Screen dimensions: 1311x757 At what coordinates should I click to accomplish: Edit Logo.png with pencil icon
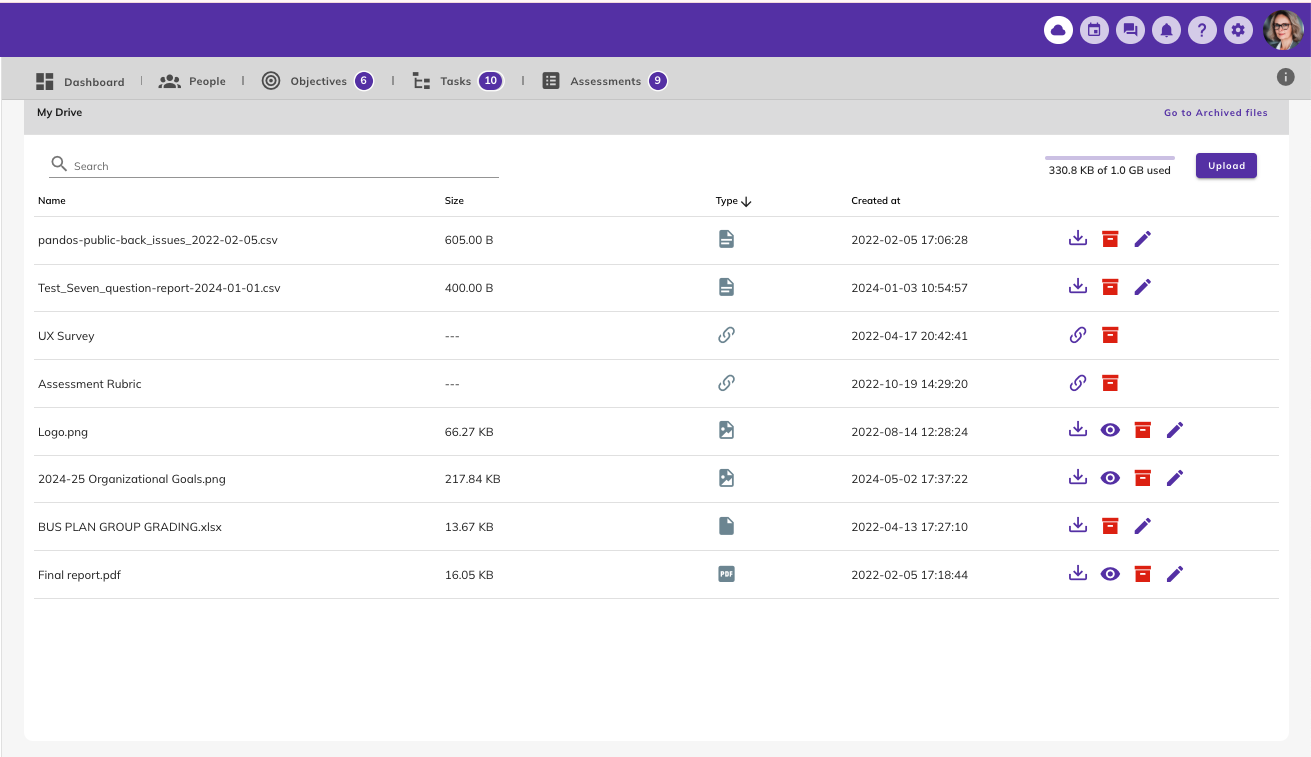point(1175,430)
